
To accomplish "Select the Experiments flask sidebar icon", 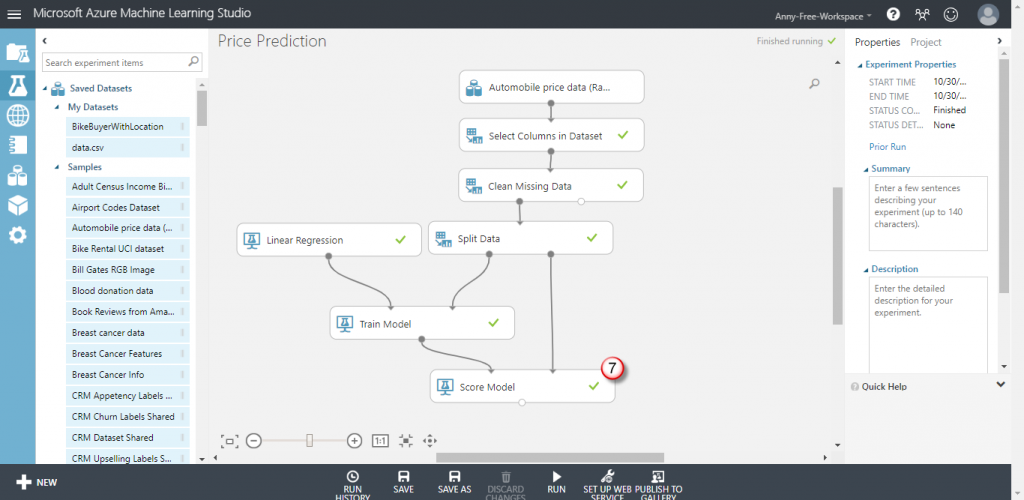I will [x=18, y=86].
